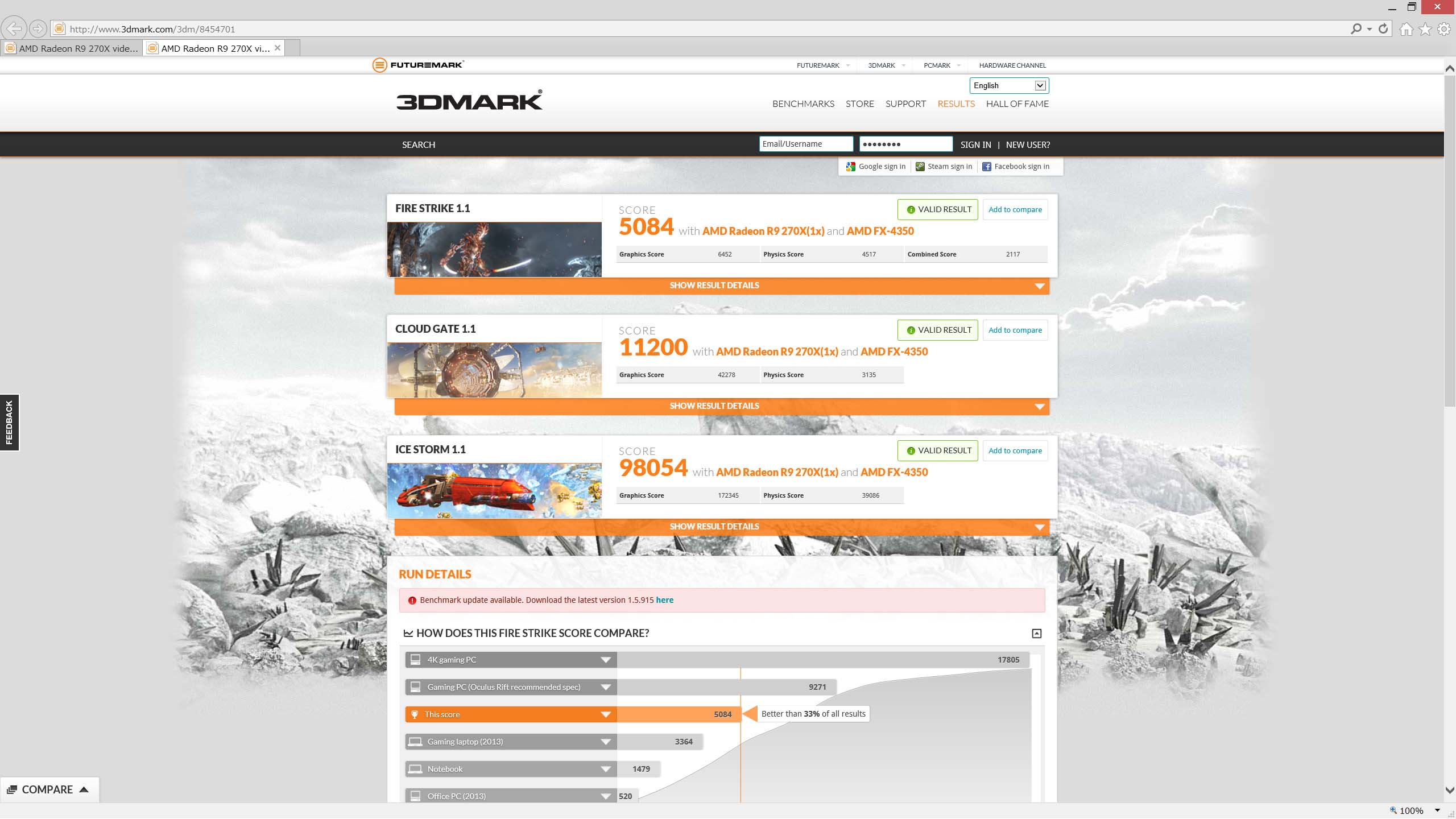1456x819 pixels.
Task: Click the search magnifier in address bar
Action: [x=1356, y=28]
